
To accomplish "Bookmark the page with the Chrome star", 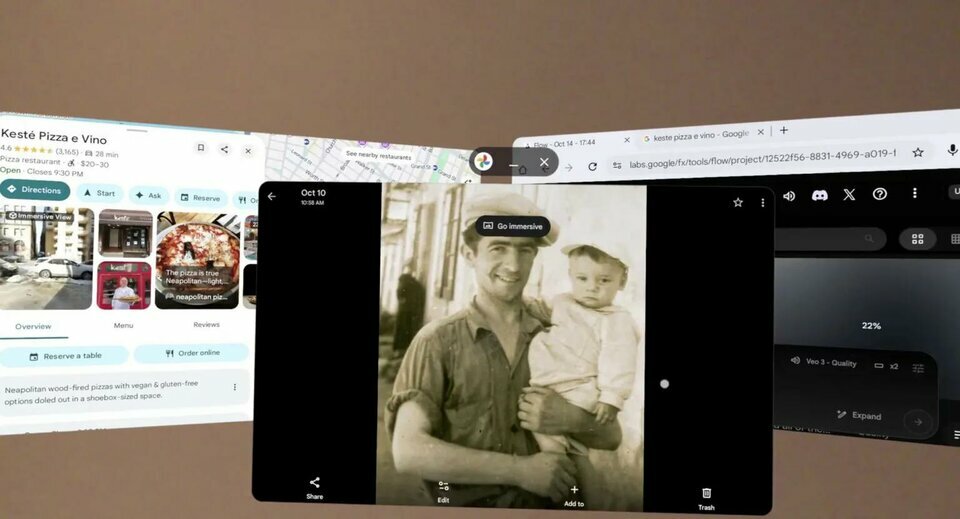I will coord(918,153).
